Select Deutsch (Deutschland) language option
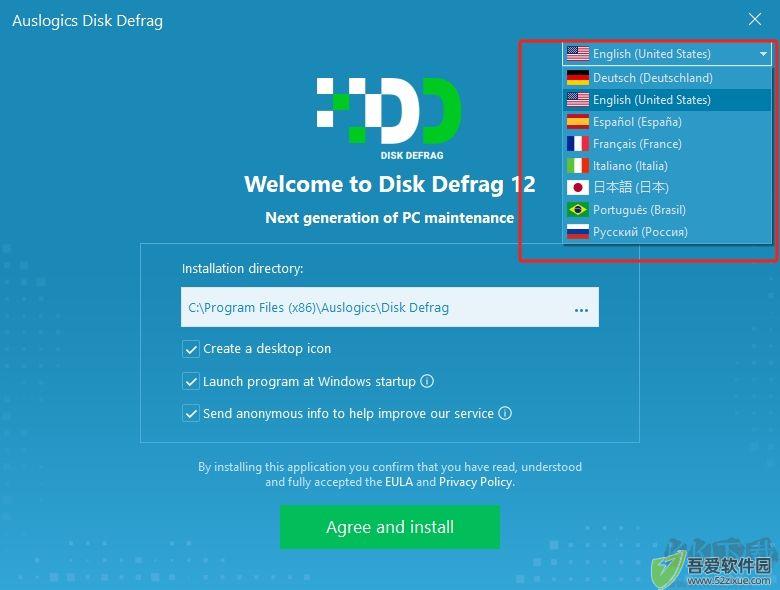Viewport: 780px width, 590px height. [667, 78]
